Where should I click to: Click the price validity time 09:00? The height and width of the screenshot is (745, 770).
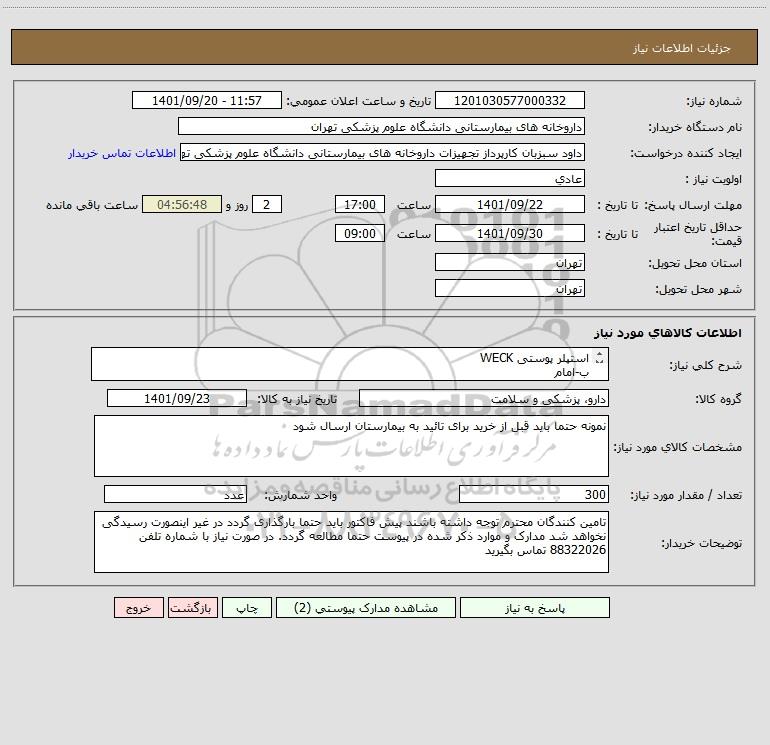click(359, 233)
